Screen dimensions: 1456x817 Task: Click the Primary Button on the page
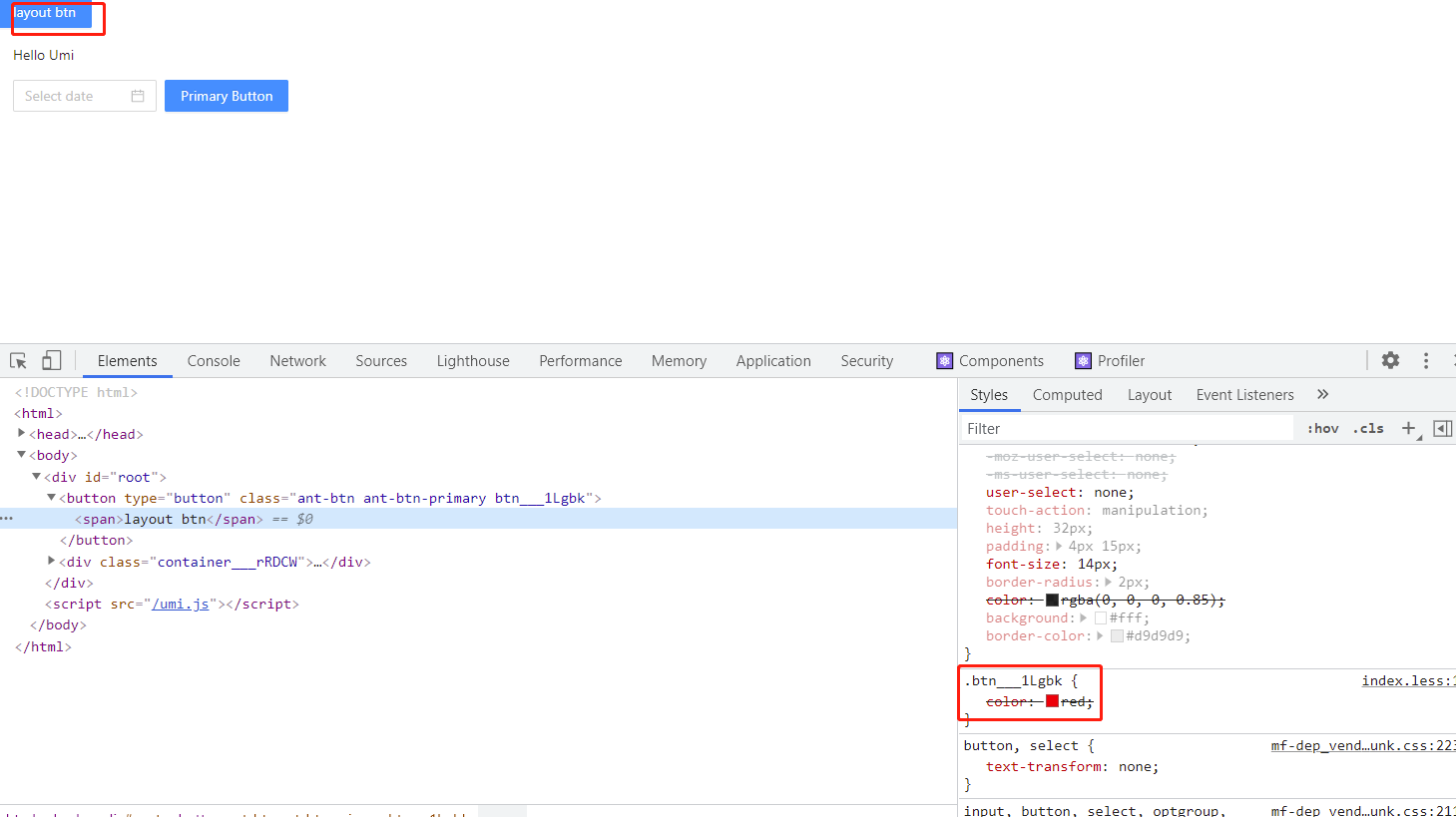click(x=226, y=95)
